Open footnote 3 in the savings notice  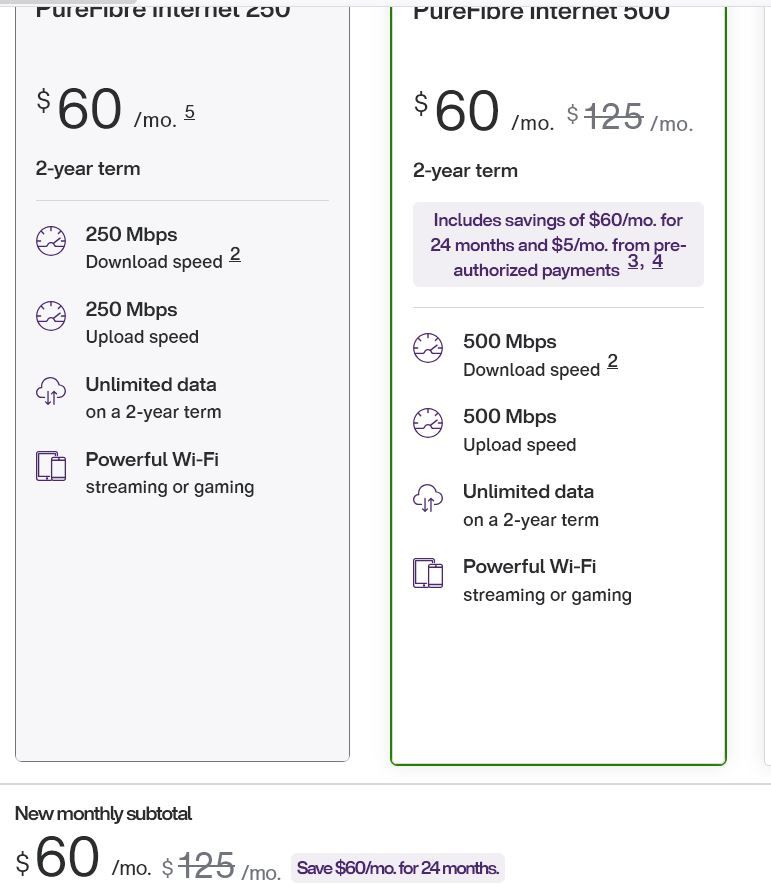point(634,262)
